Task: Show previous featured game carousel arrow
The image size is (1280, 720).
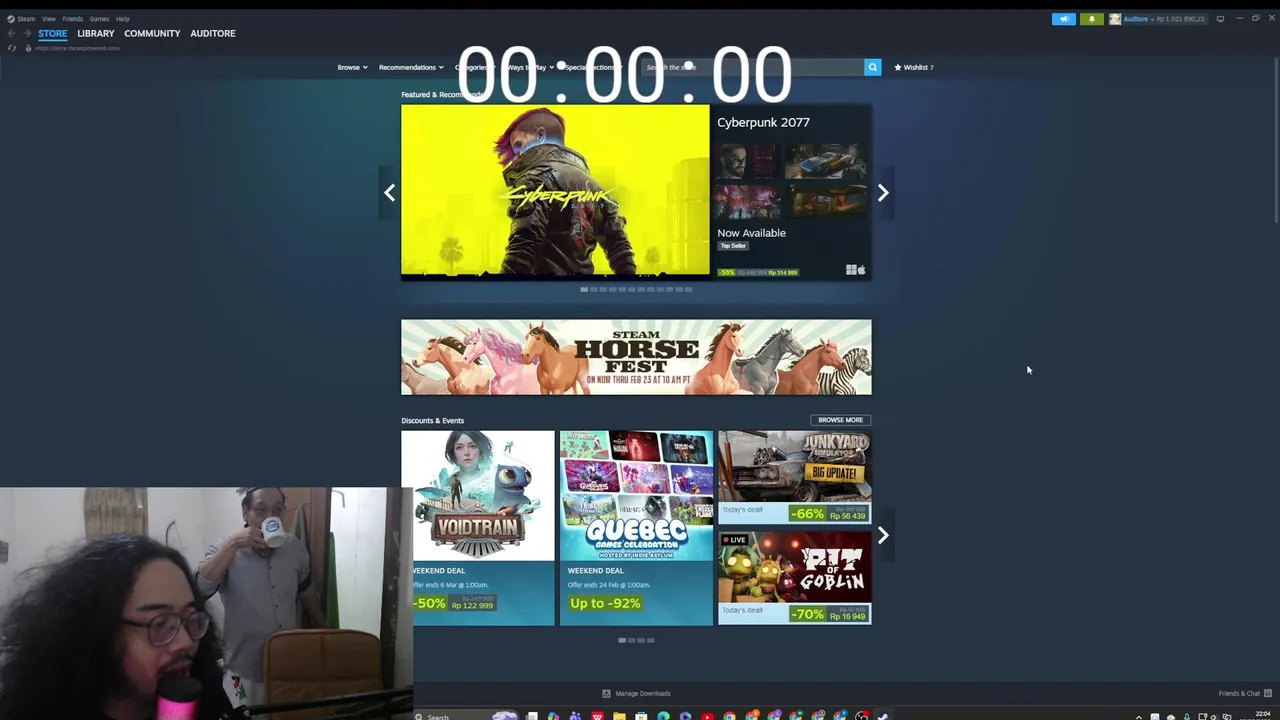Action: pyautogui.click(x=390, y=193)
